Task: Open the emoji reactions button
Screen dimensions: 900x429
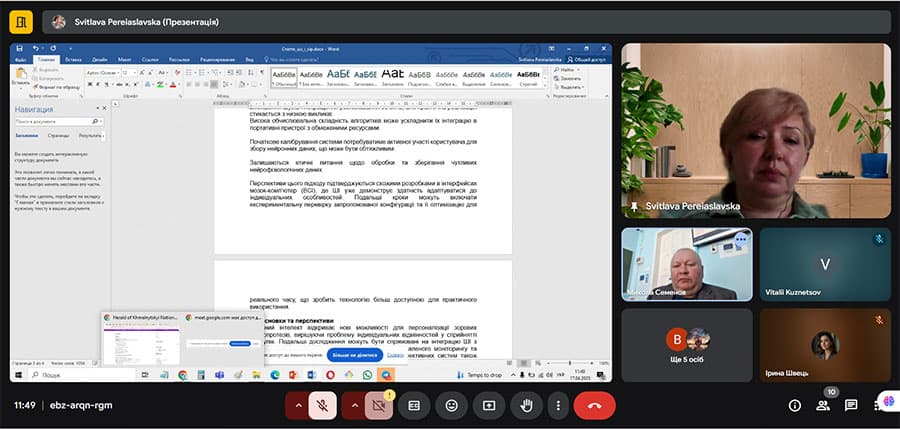Action: click(452, 405)
